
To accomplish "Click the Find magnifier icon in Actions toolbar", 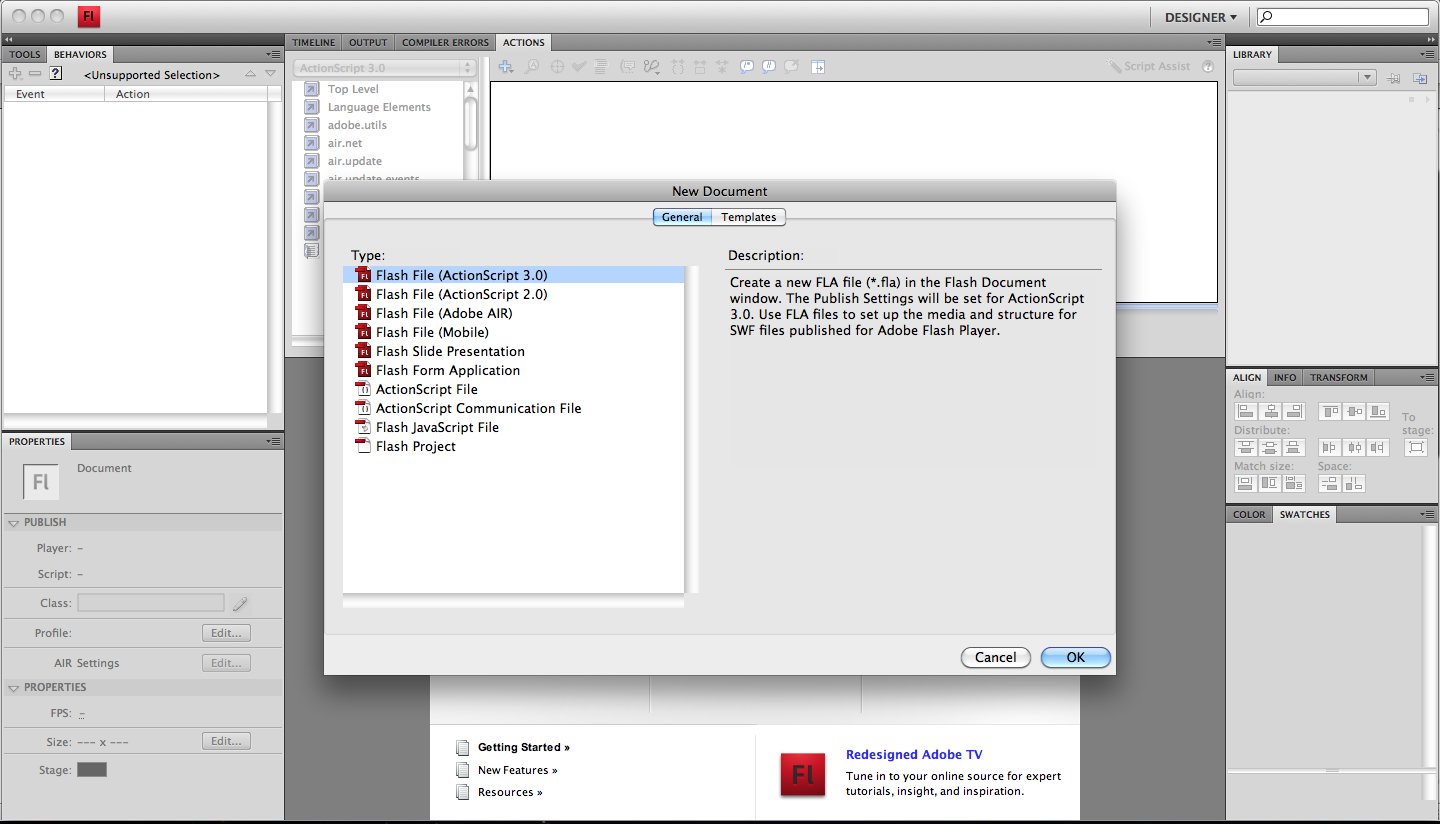I will point(532,67).
